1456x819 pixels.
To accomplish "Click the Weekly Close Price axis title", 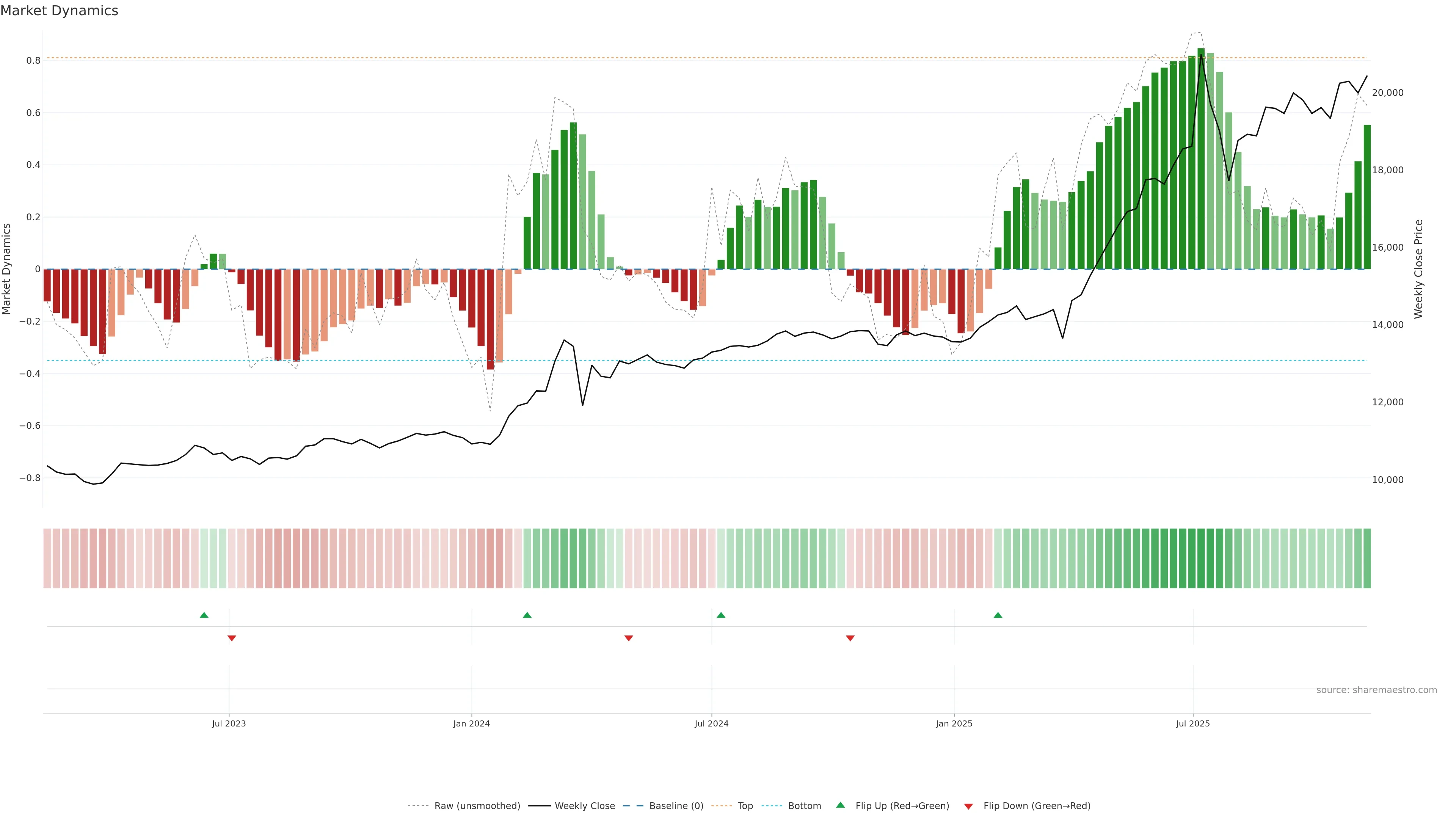I will 1419,269.
